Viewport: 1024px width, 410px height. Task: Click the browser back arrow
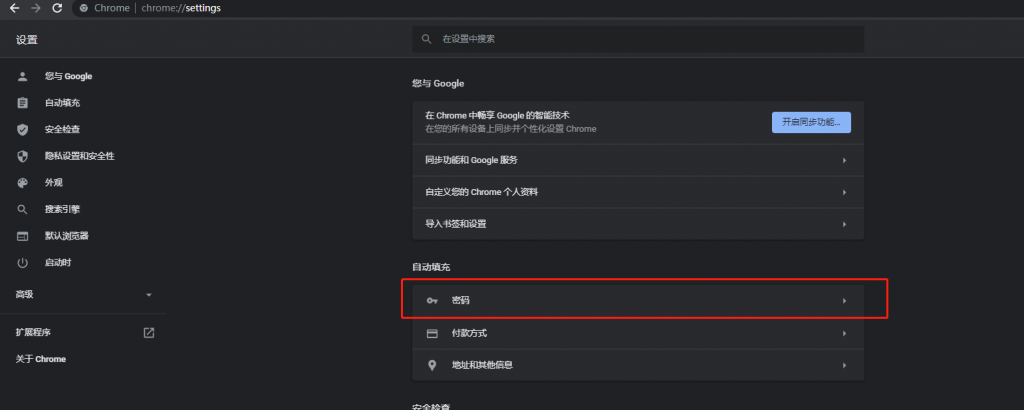[x=14, y=8]
